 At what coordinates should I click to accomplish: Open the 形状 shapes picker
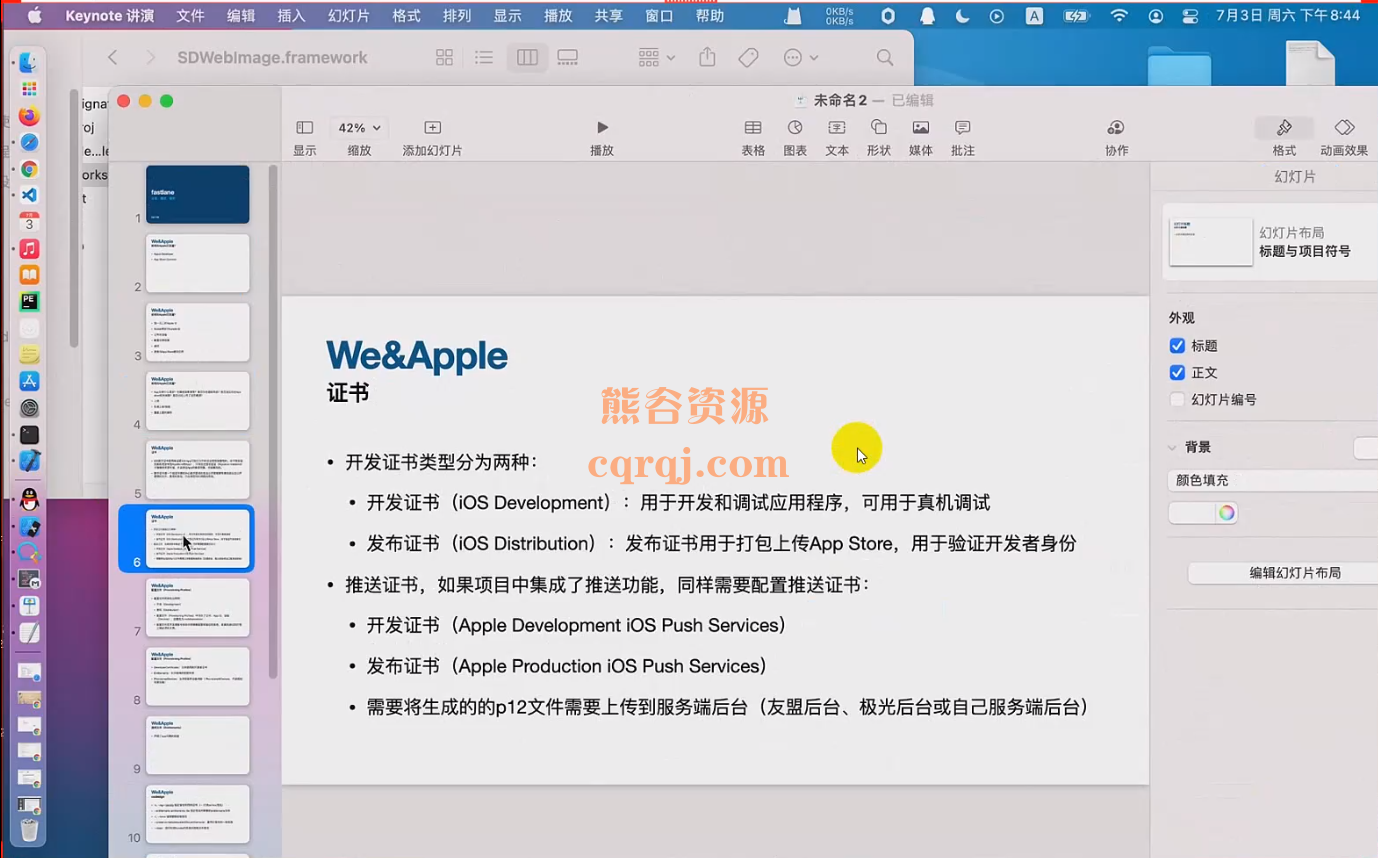879,138
